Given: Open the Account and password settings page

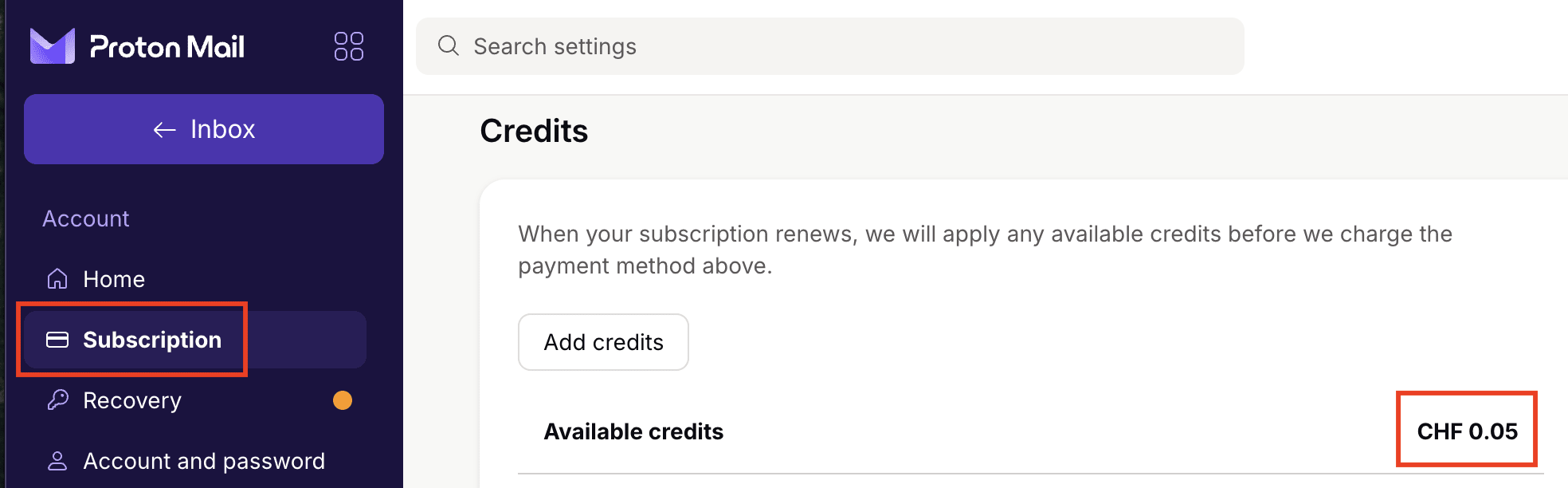Looking at the screenshot, I should [204, 460].
